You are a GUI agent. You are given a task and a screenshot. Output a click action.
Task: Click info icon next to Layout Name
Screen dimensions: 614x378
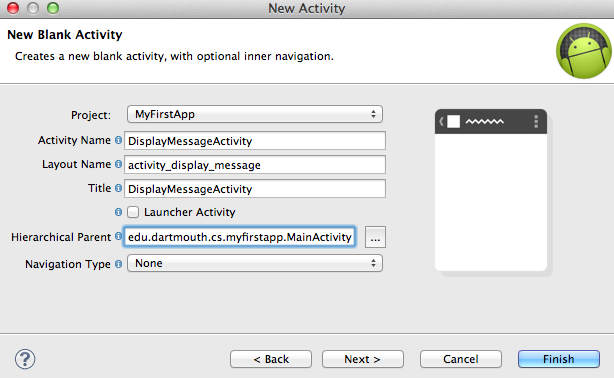tap(118, 164)
